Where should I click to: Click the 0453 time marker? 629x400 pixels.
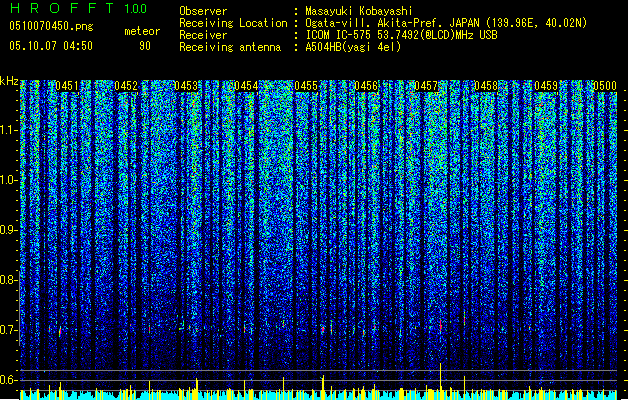tap(186, 86)
